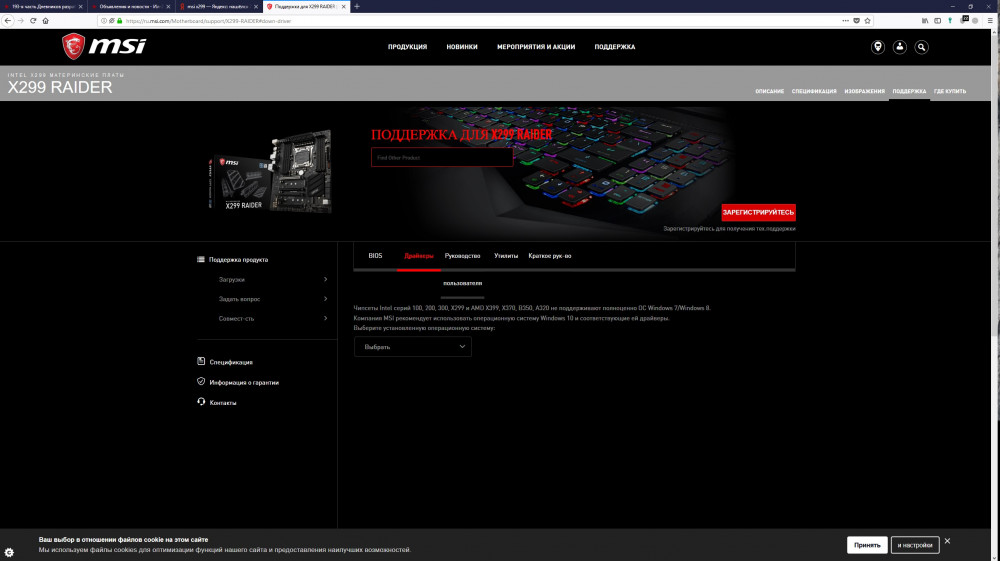The height and width of the screenshot is (561, 1000).
Task: Click the browser reload button
Action: (x=34, y=20)
